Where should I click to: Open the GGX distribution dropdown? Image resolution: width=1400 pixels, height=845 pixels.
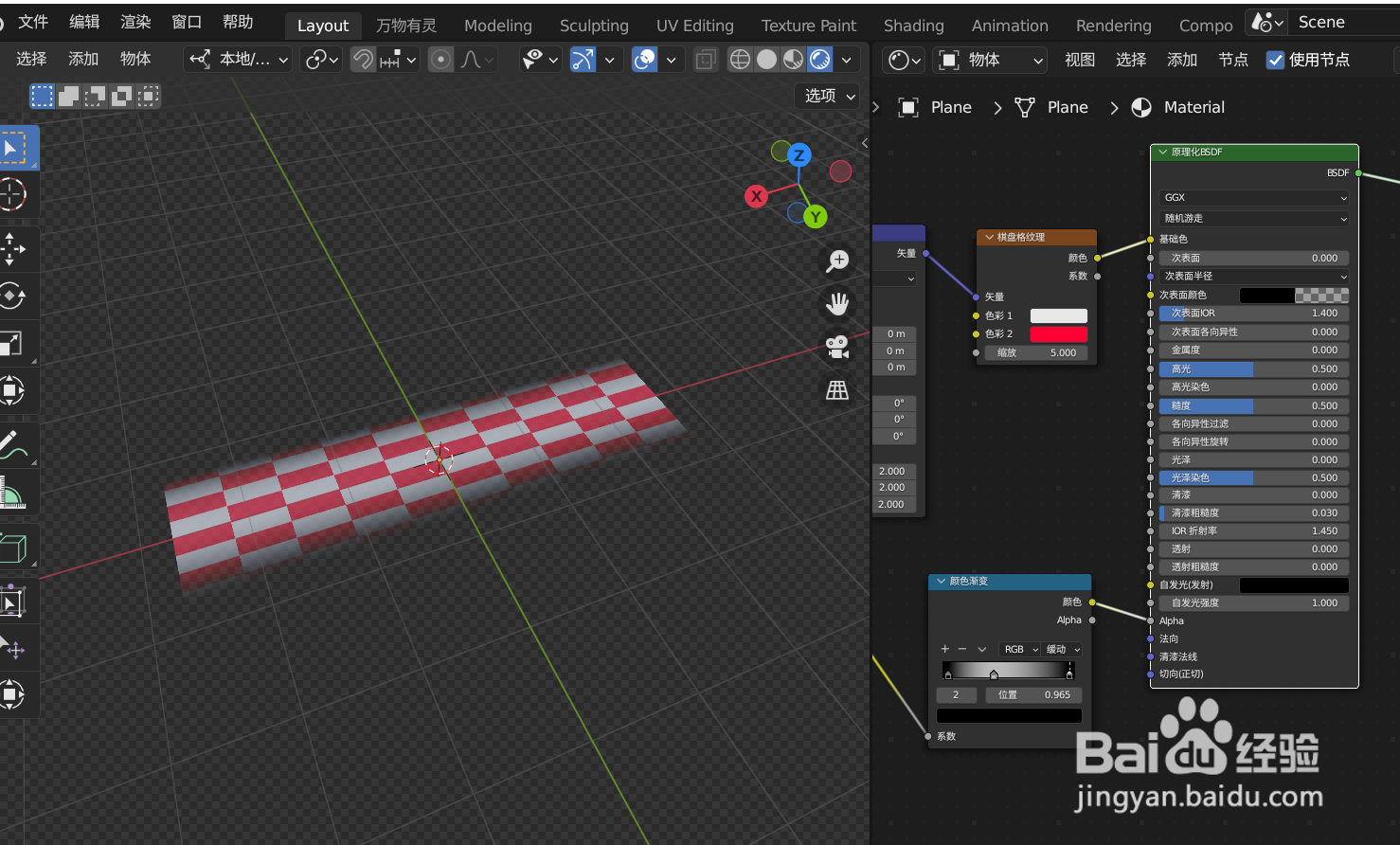point(1254,198)
